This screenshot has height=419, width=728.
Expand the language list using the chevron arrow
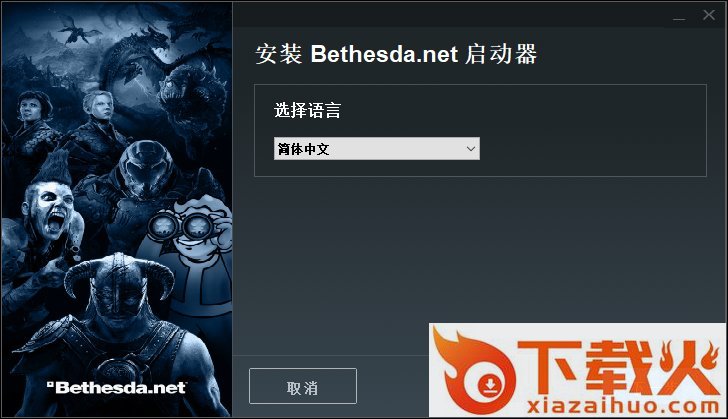471,149
